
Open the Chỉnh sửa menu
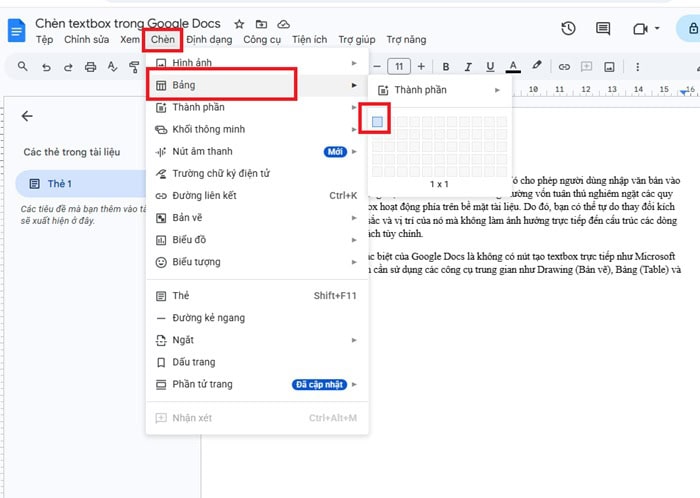(87, 40)
